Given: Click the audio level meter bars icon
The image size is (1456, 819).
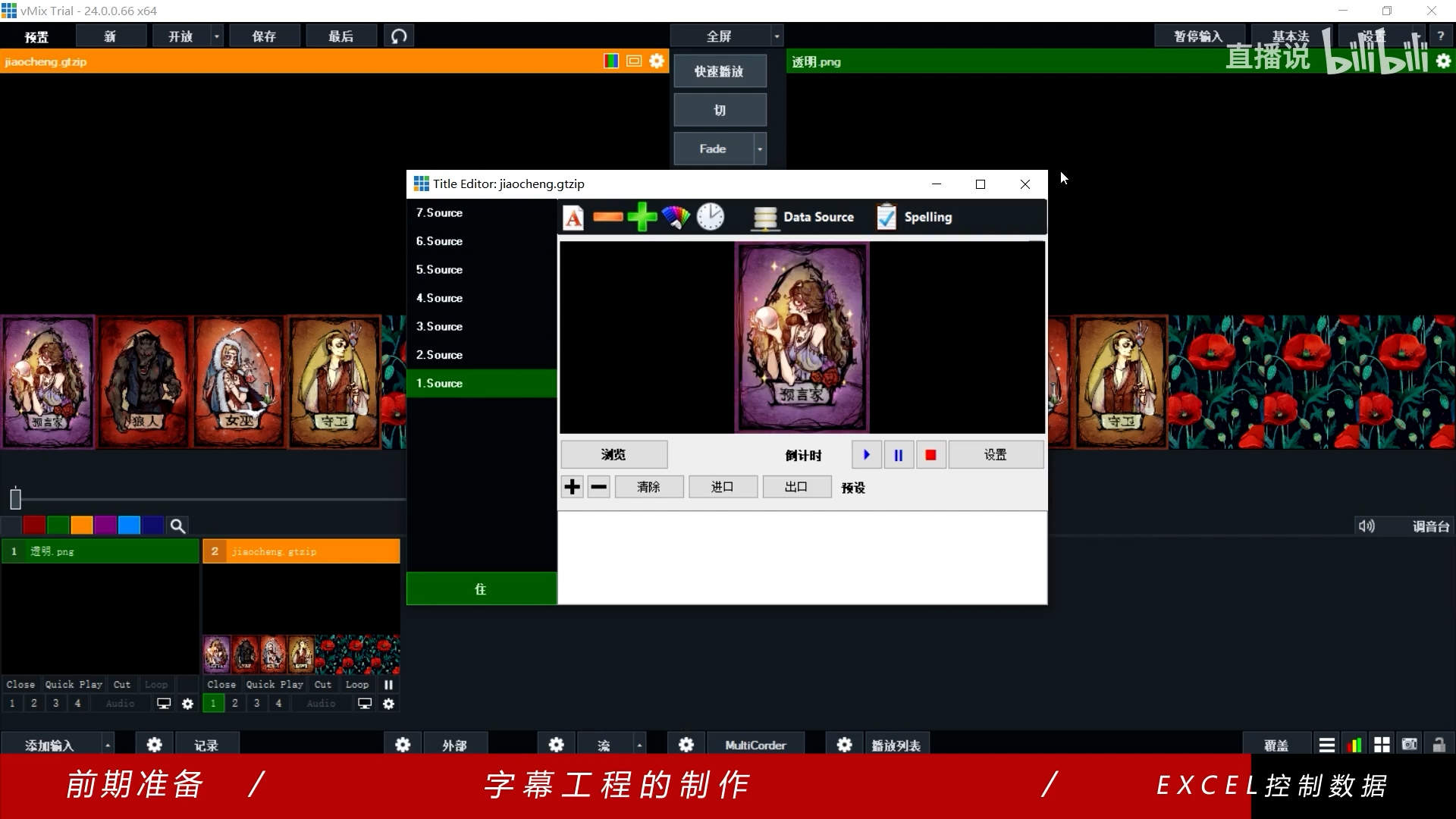Looking at the screenshot, I should (1354, 745).
